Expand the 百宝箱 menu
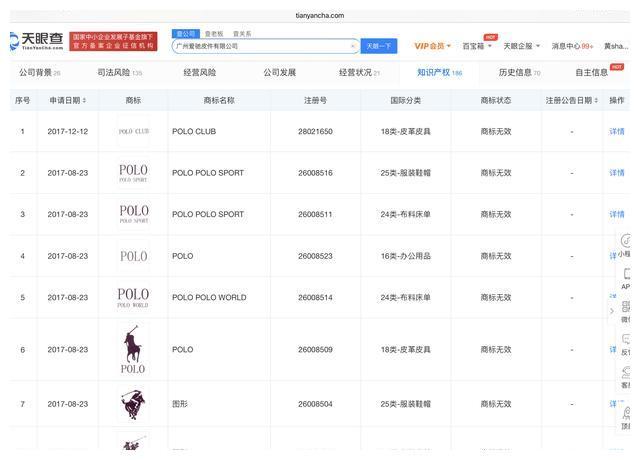 [x=476, y=46]
